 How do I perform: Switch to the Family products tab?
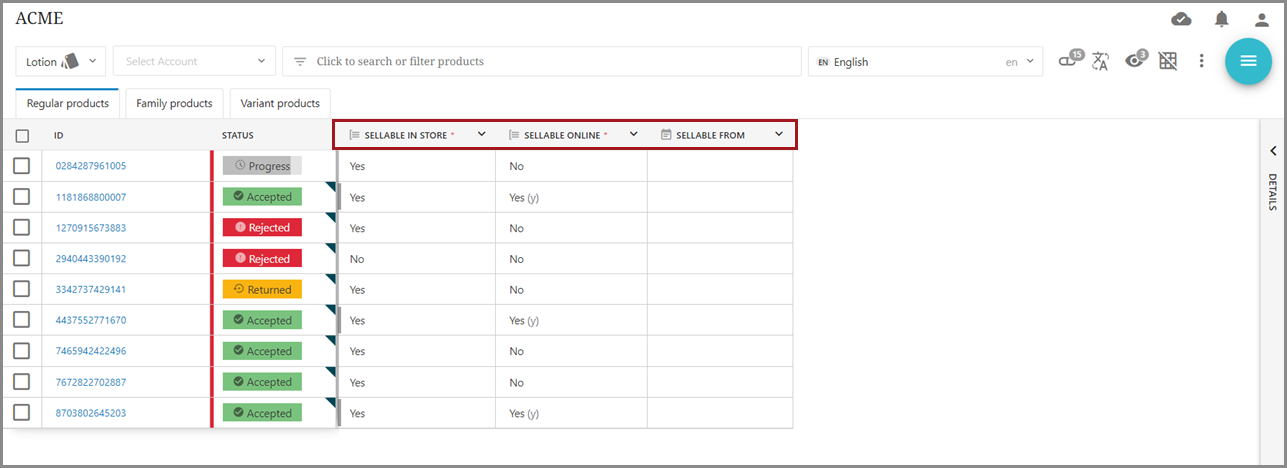pos(174,103)
